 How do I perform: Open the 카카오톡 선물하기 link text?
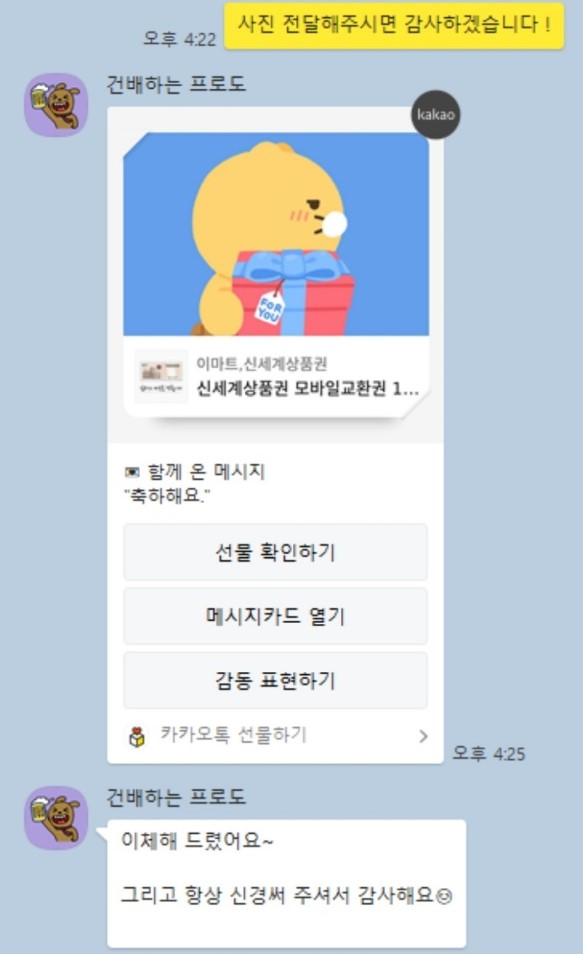[233, 734]
